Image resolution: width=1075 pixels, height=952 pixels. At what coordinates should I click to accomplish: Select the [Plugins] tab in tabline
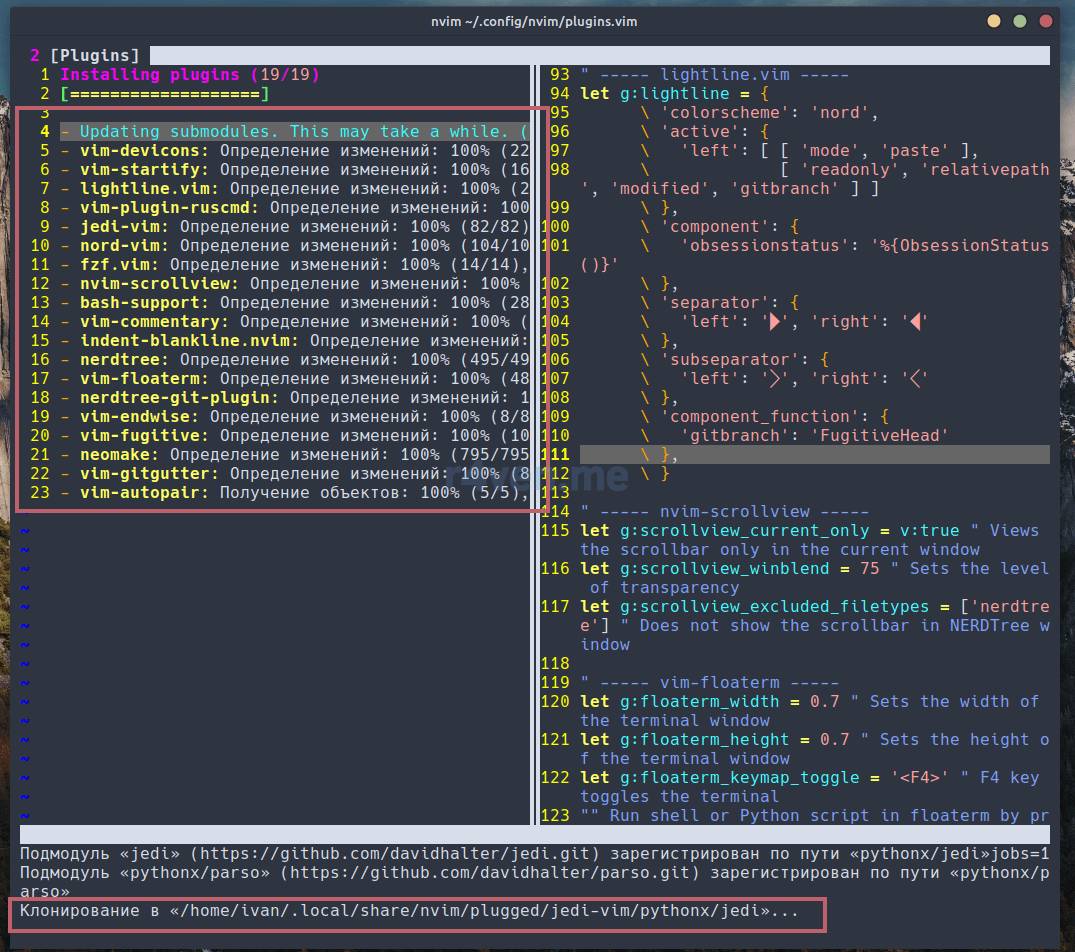pos(95,55)
